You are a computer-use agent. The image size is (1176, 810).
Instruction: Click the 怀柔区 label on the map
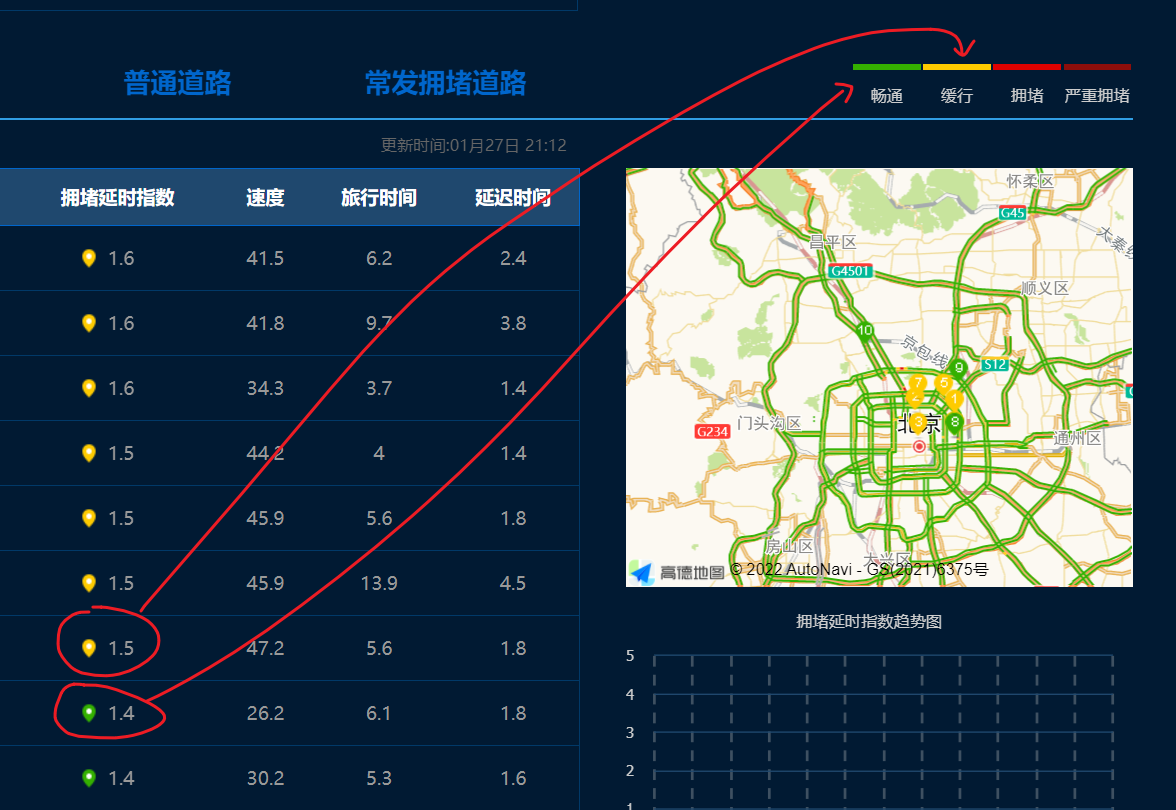[1030, 181]
